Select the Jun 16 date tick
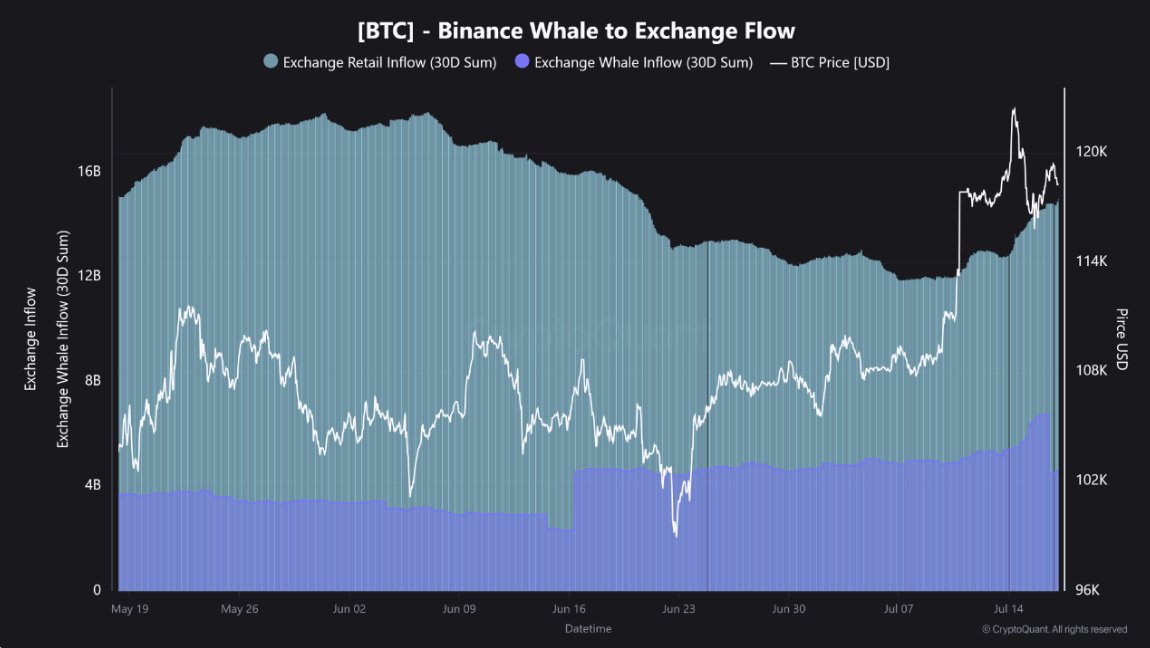1150x648 pixels. pyautogui.click(x=569, y=609)
